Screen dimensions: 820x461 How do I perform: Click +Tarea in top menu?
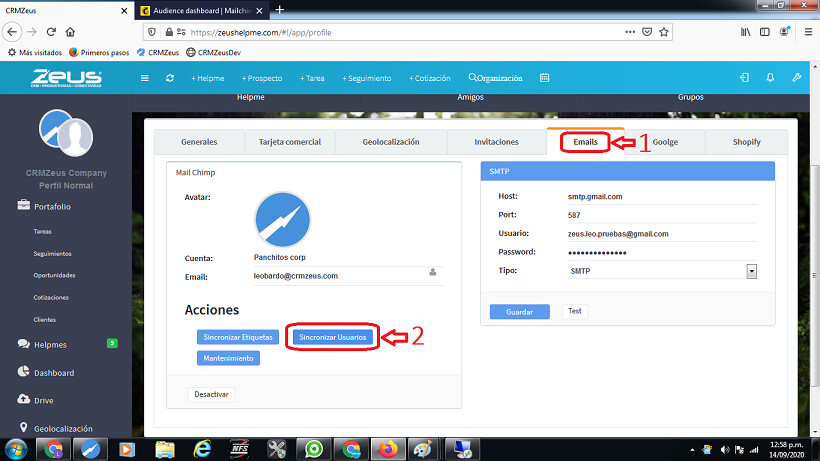(x=312, y=78)
